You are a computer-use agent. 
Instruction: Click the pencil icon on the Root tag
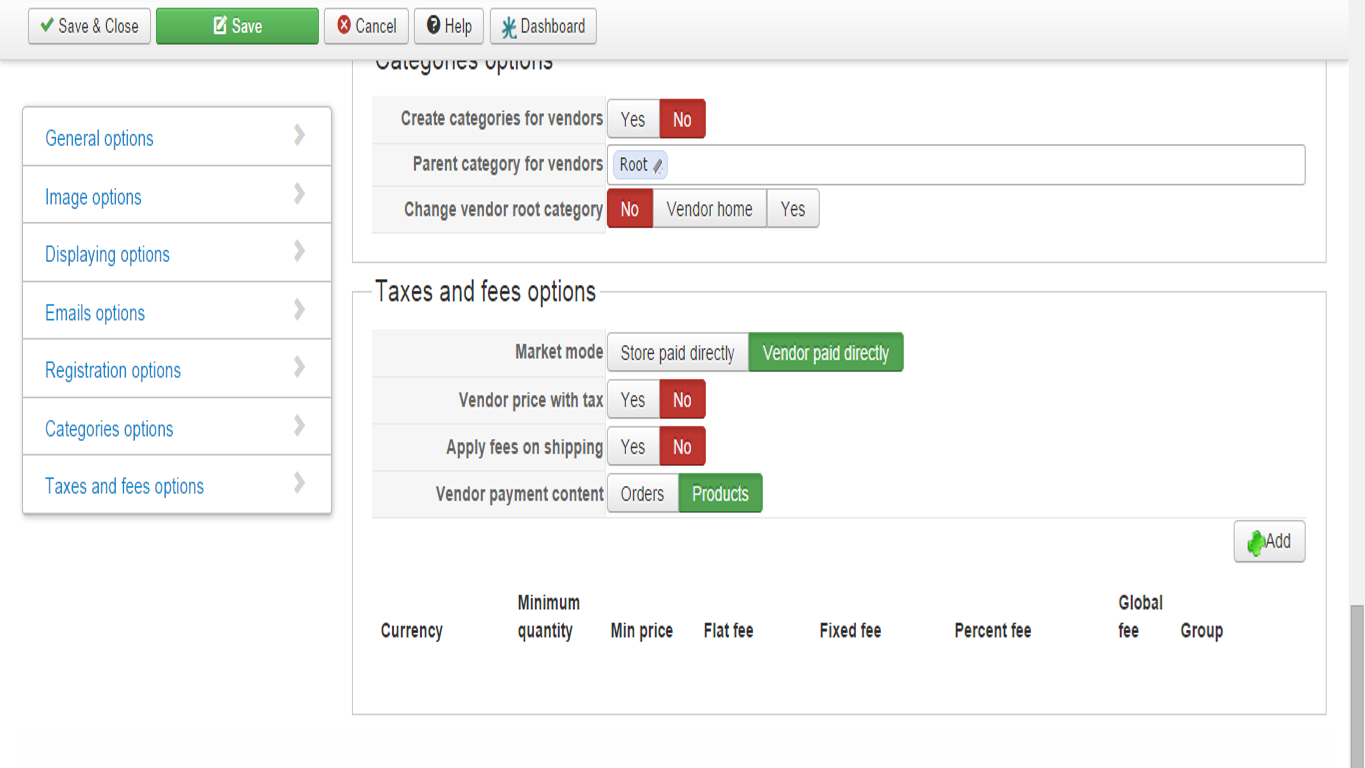click(657, 165)
